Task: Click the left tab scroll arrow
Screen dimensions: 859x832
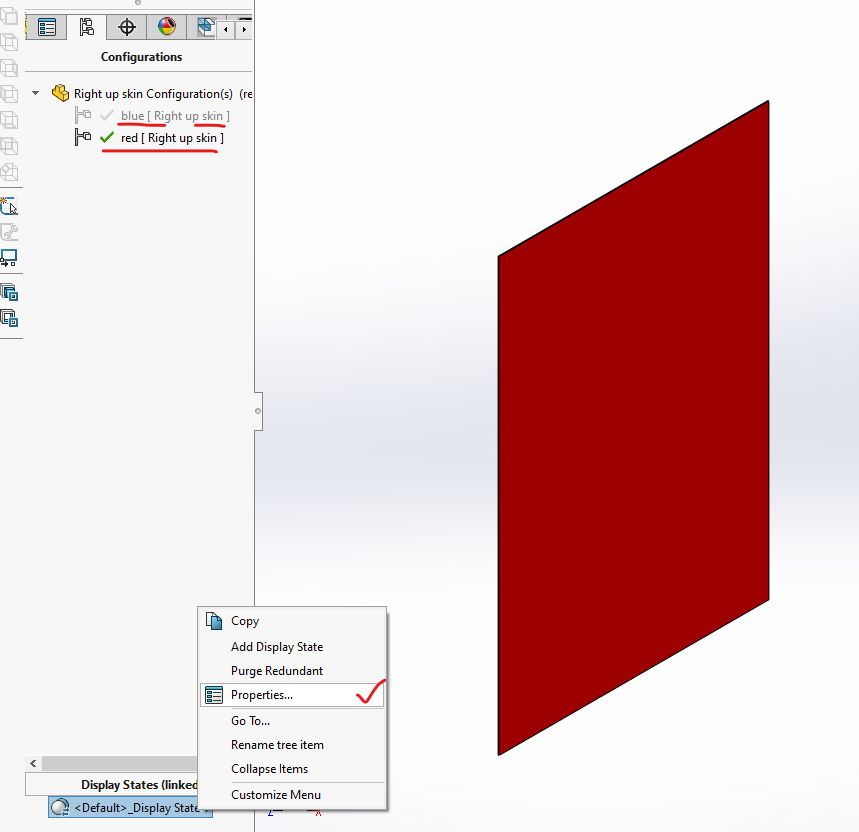Action: pos(226,30)
